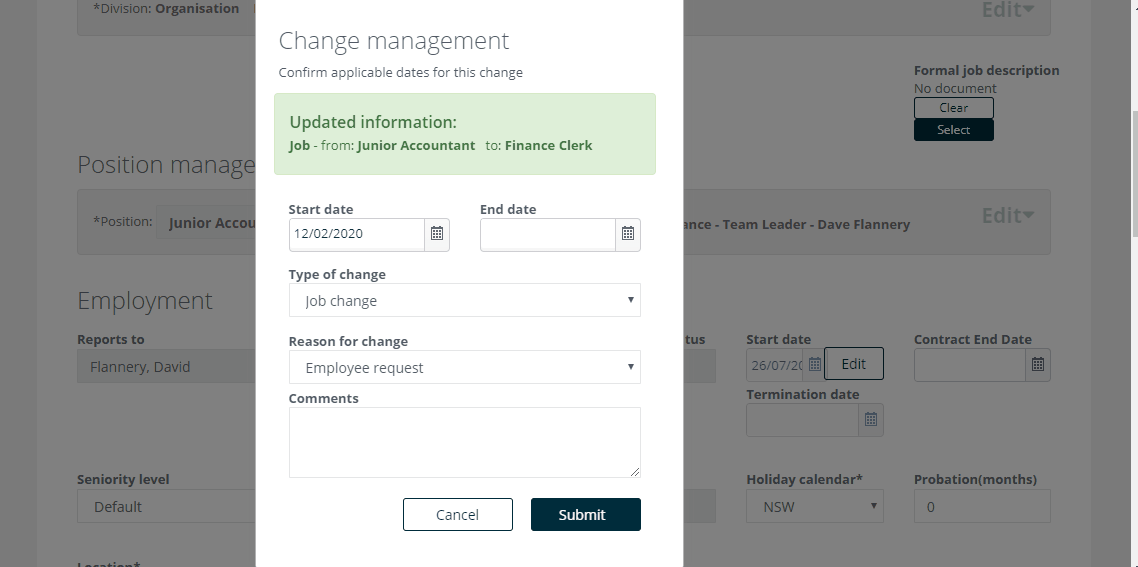
Task: Open the Edit menu in Position management
Action: pos(1007,216)
